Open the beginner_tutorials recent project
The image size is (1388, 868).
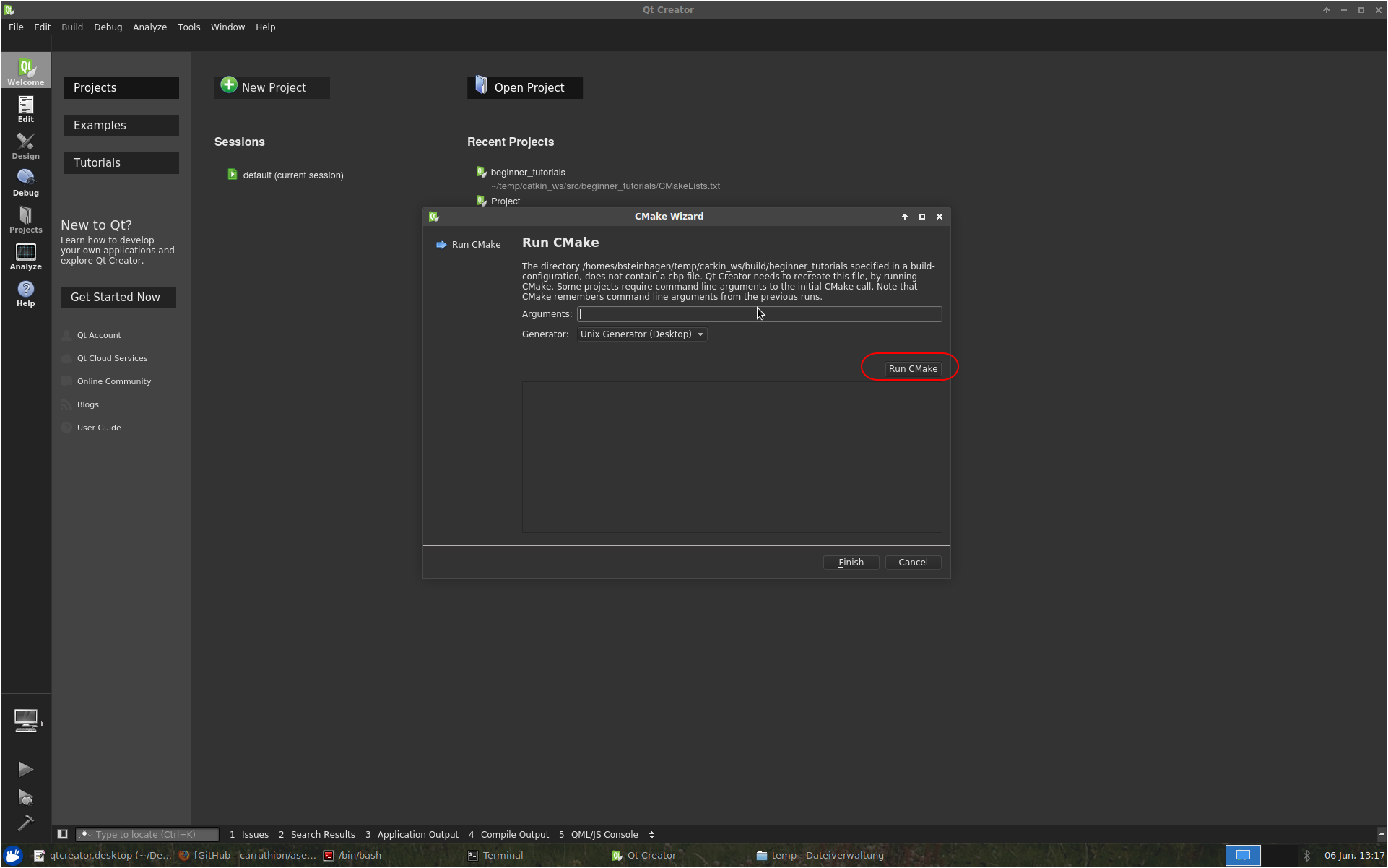[x=528, y=173]
